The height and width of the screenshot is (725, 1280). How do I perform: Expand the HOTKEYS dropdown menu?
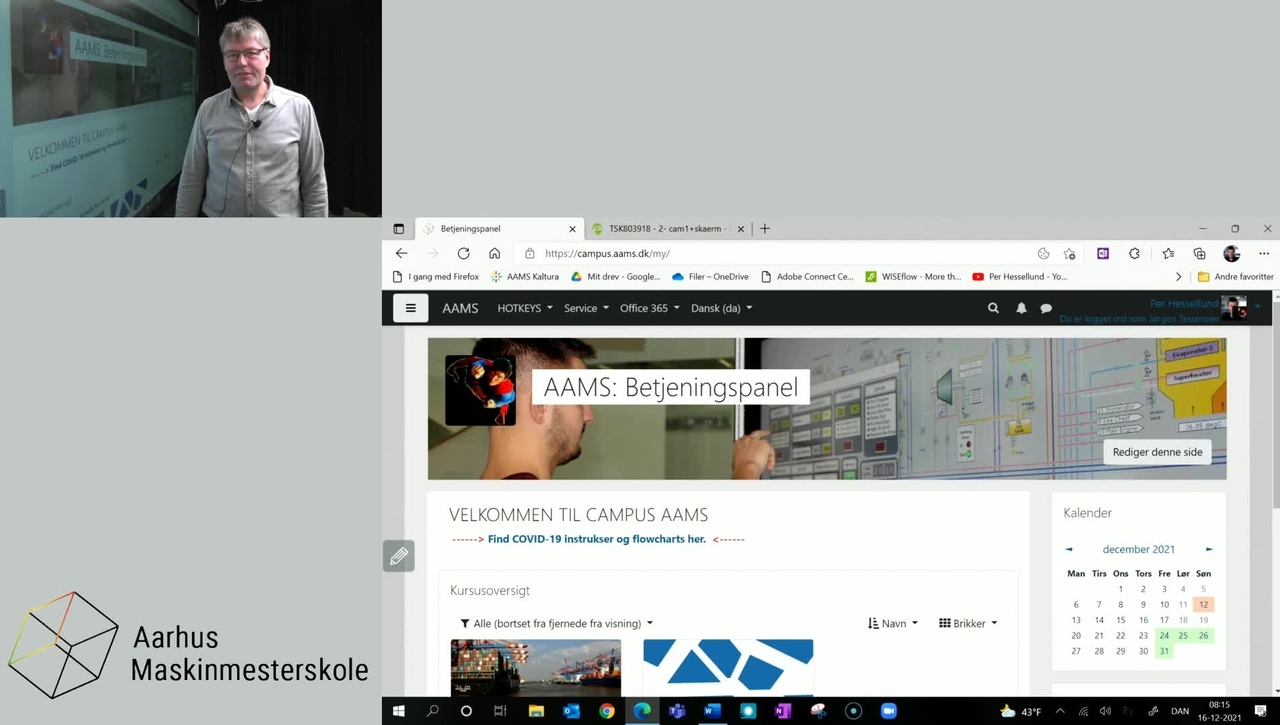point(525,308)
